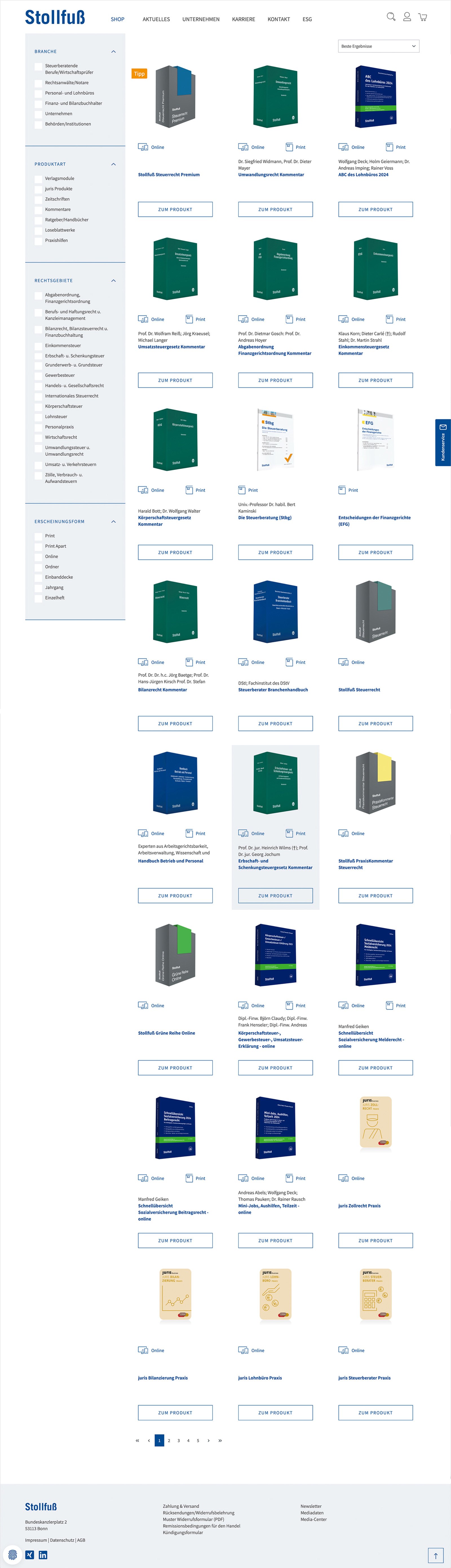
Task: Open the Unternehmen menu item
Action: coord(201,19)
